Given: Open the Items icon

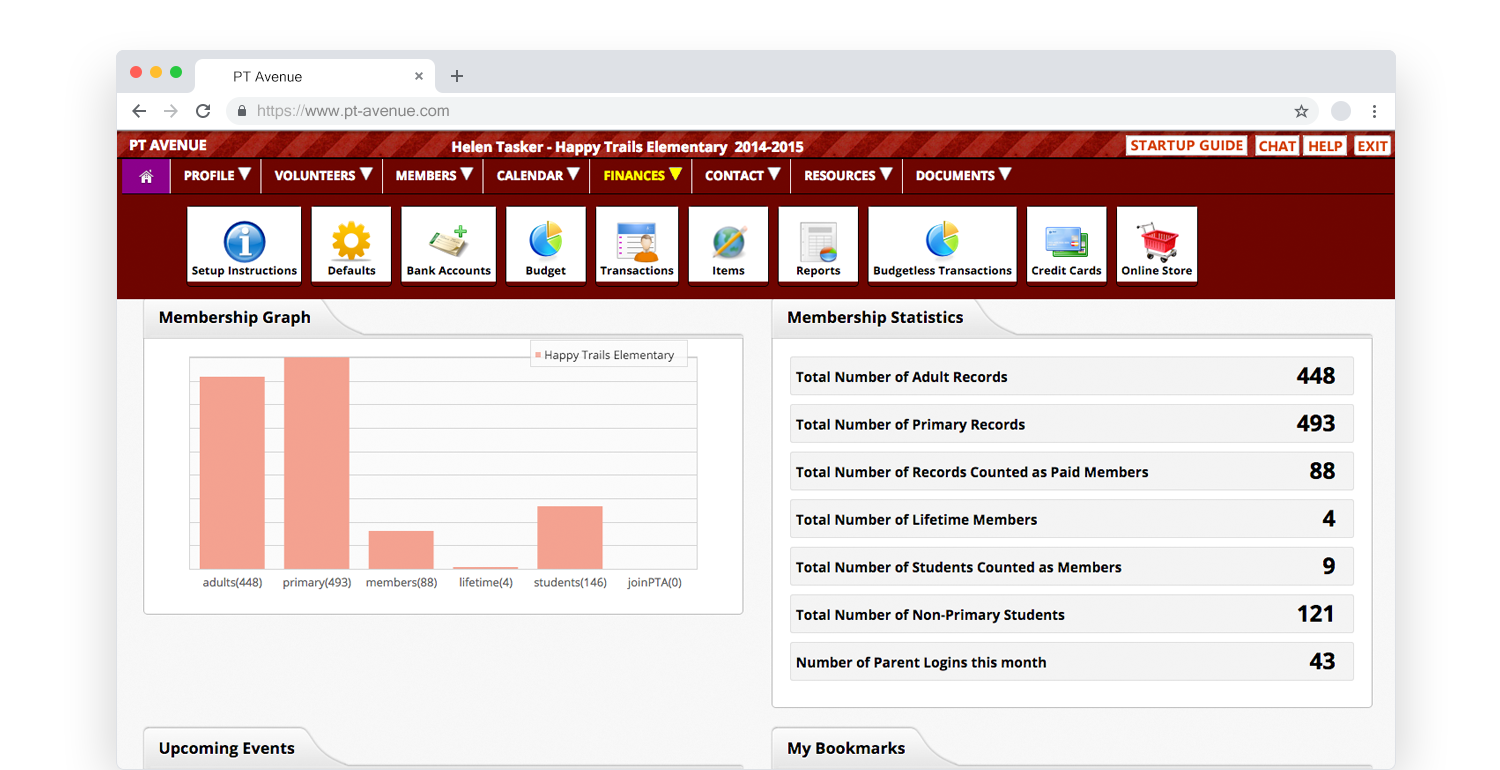Looking at the screenshot, I should tap(728, 245).
